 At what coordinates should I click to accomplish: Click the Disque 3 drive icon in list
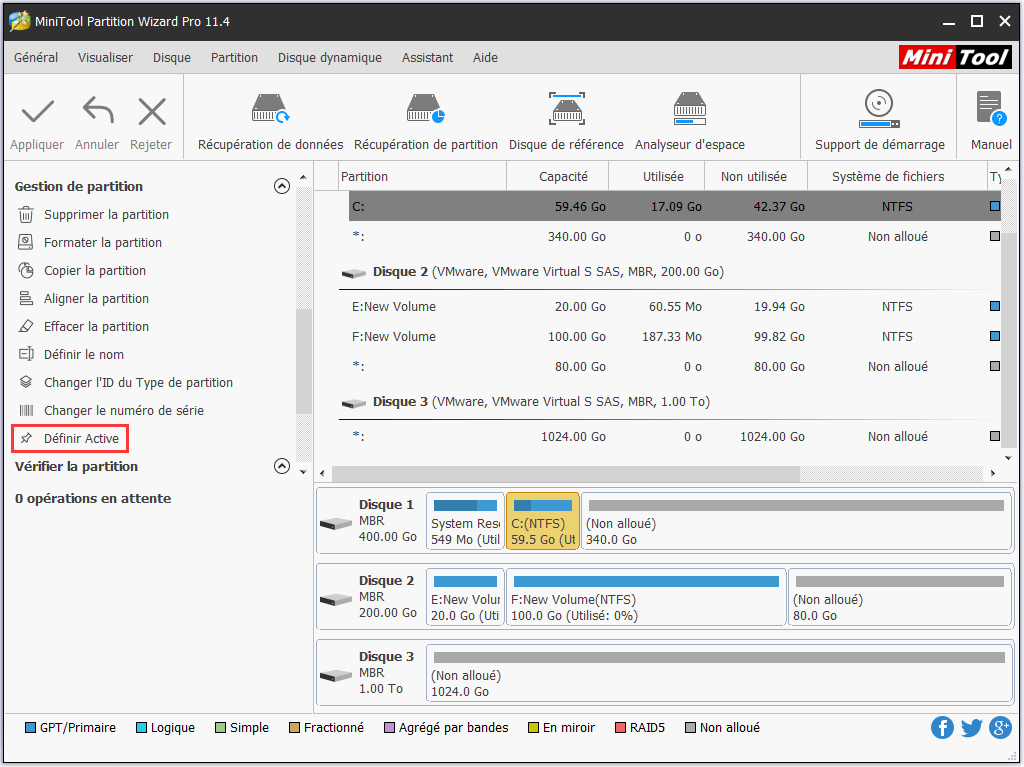(x=353, y=403)
